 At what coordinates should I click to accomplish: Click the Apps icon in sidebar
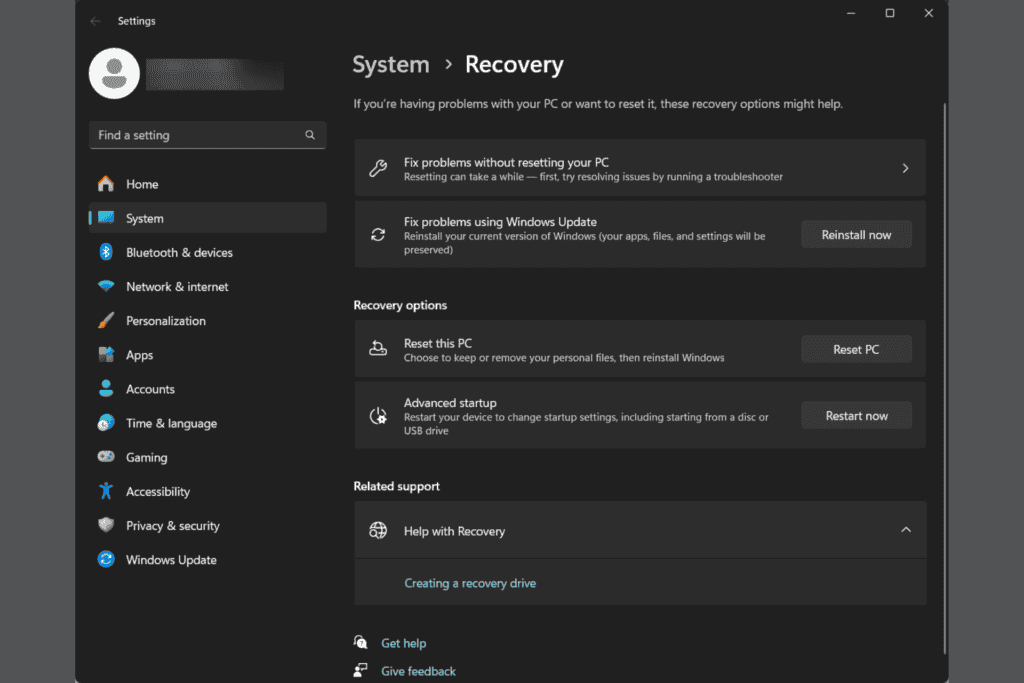tap(106, 355)
